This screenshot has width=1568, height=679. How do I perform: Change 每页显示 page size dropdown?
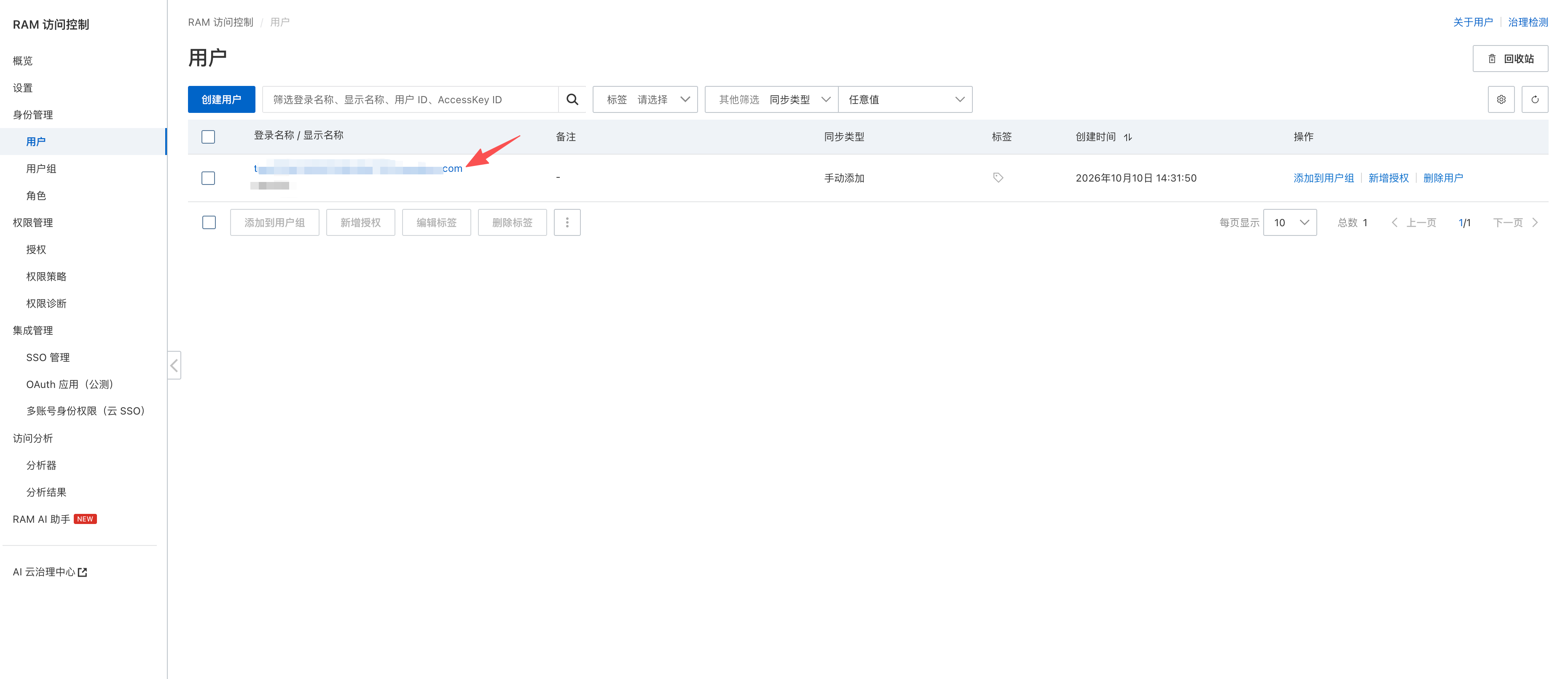(1290, 223)
